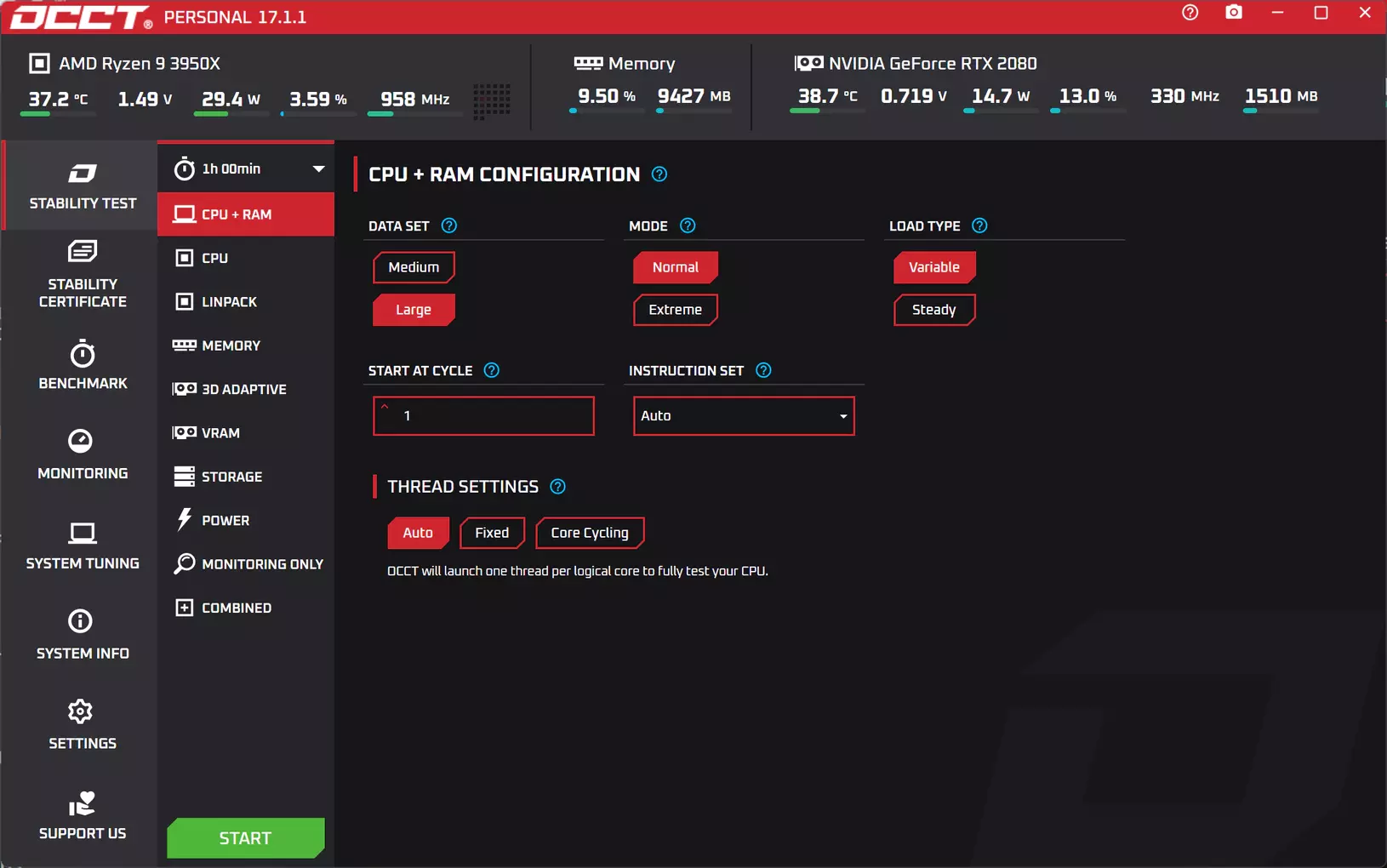
Task: Show the Instruction Set help icon
Action: point(763,370)
